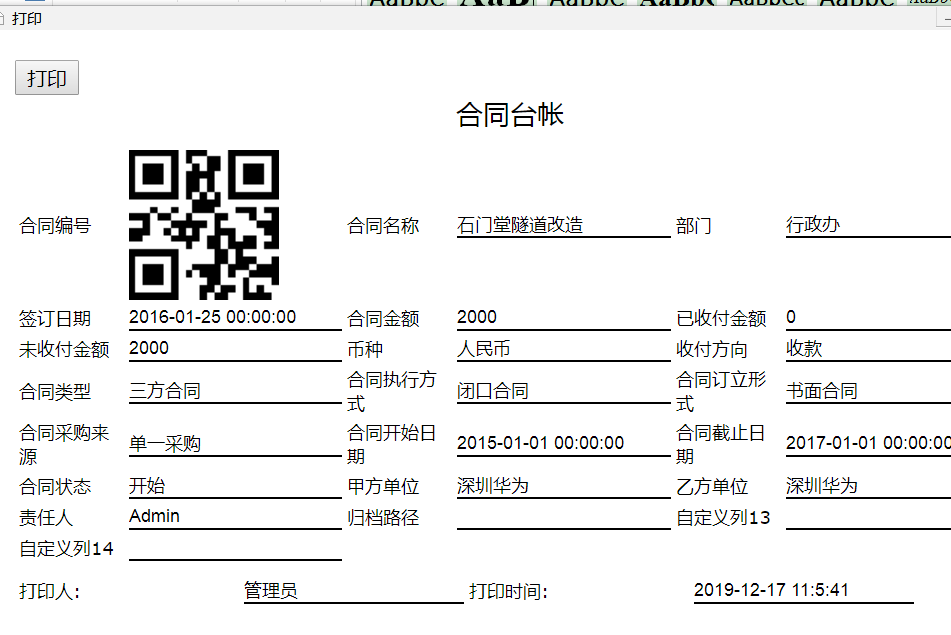951x635 pixels.
Task: Click the 签订日期 label
Action: pos(55,318)
